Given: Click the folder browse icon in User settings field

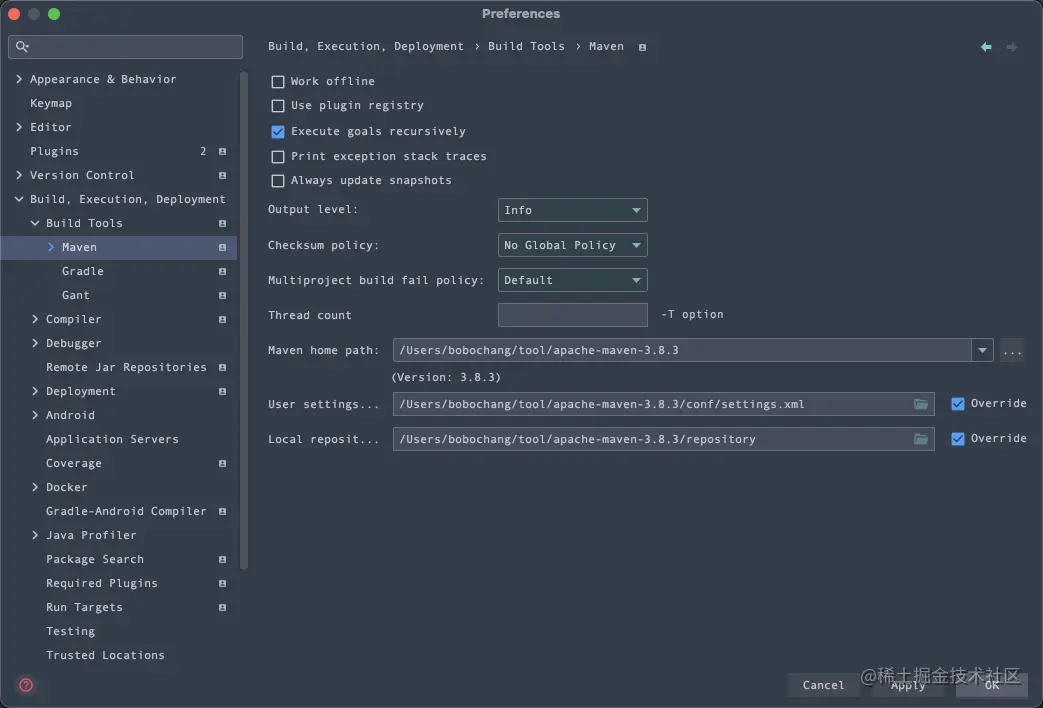Looking at the screenshot, I should 921,404.
